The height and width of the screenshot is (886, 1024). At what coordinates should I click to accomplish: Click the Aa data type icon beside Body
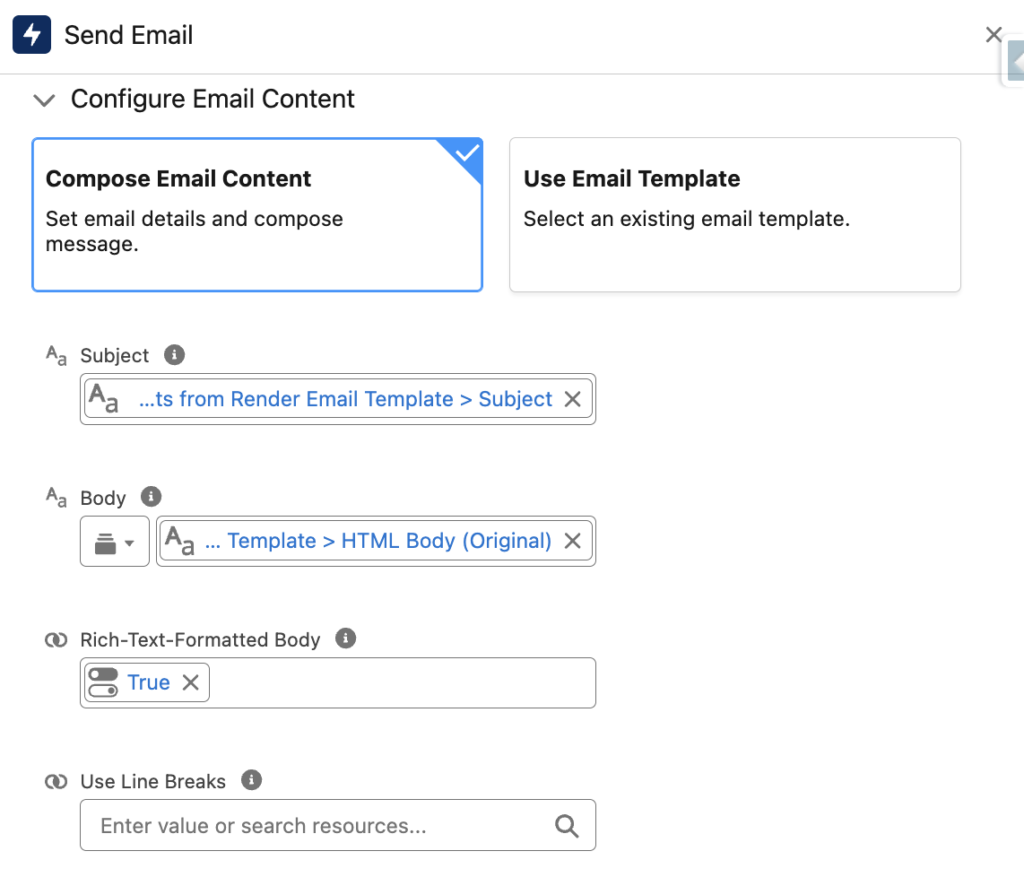point(55,496)
